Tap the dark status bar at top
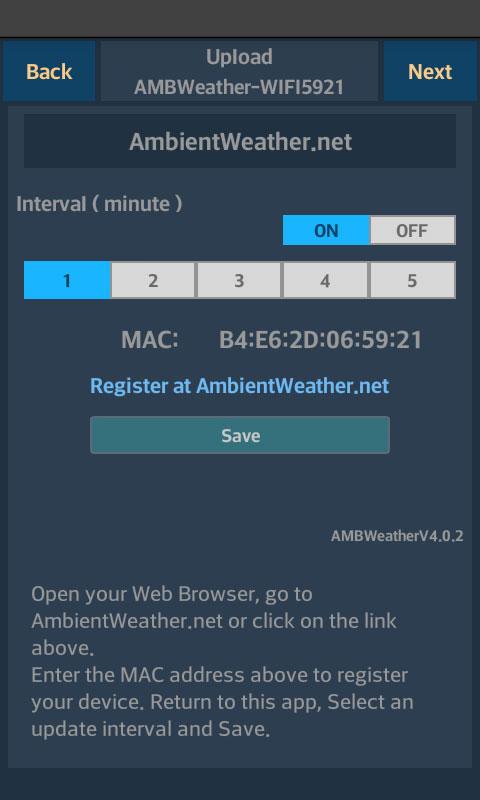 240,18
